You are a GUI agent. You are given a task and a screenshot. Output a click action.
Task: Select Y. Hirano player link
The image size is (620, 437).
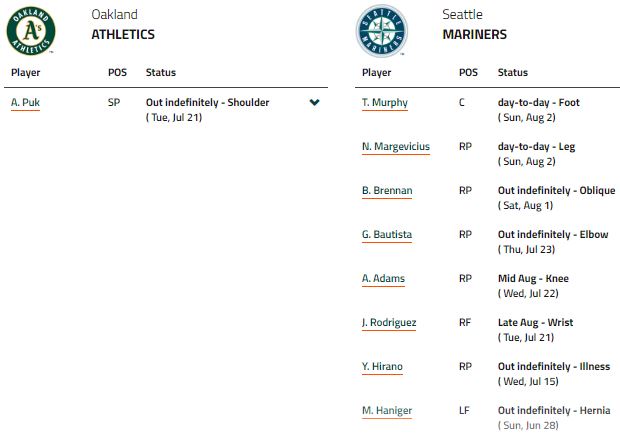click(x=382, y=367)
